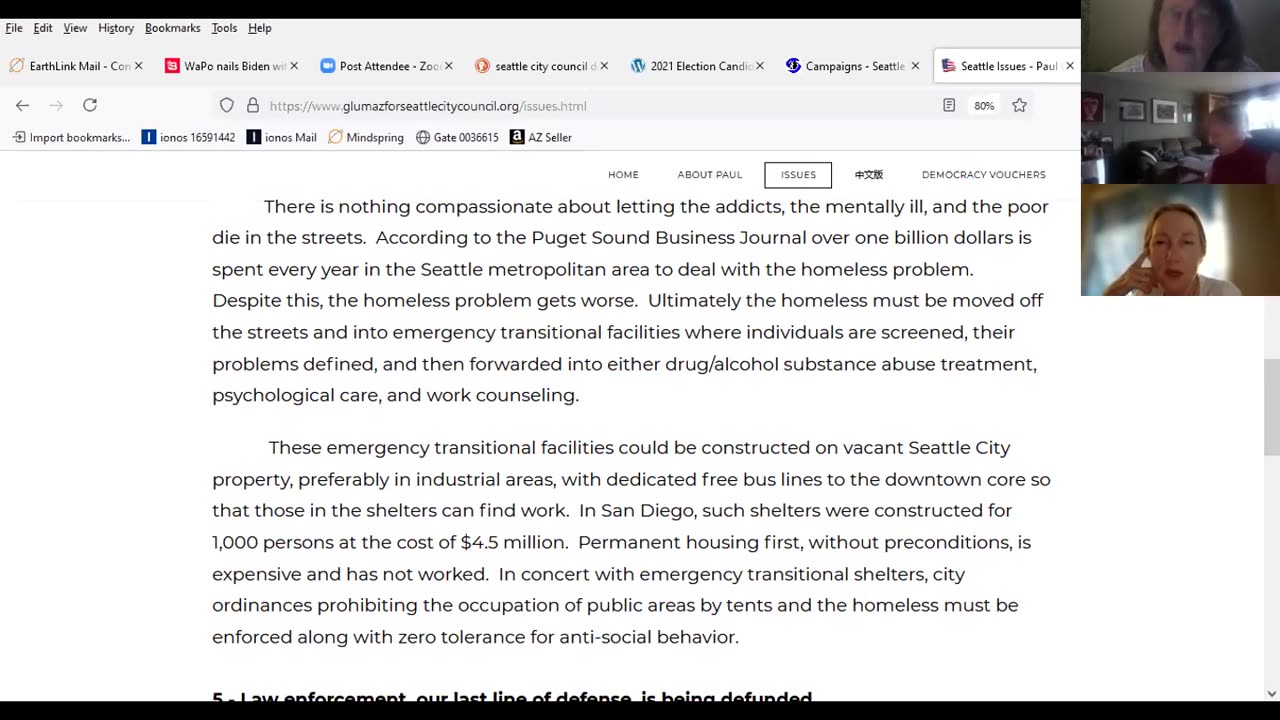Screen dimensions: 1280x720
Task: Open the Edit menu
Action: click(x=43, y=28)
